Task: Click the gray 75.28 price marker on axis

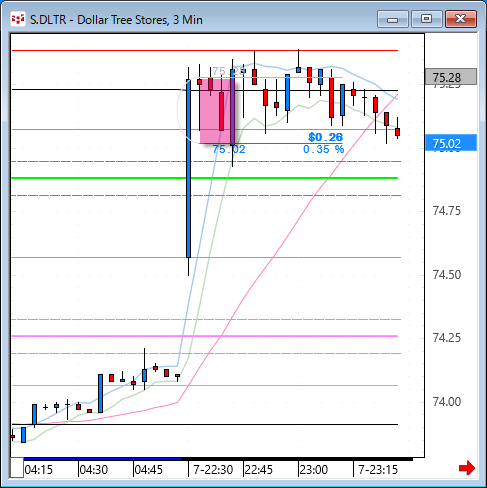Action: (x=451, y=77)
